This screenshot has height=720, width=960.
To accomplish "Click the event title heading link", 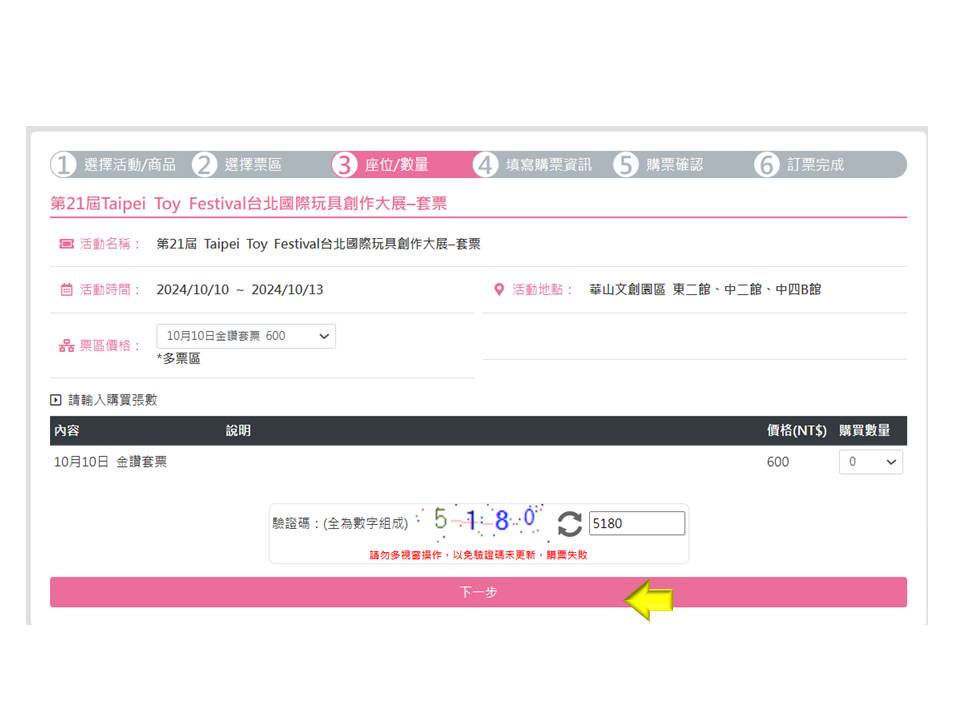I will tap(249, 203).
